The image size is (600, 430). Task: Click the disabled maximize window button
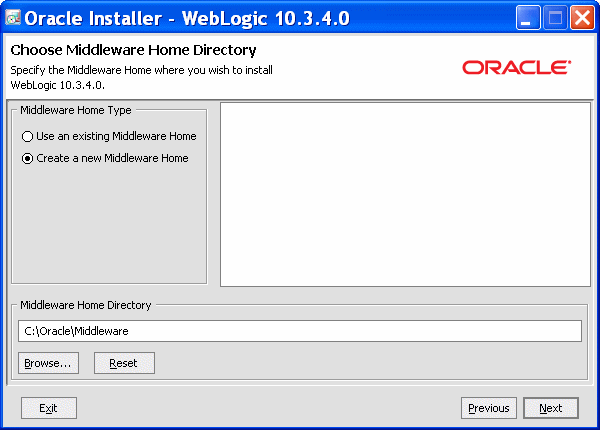click(555, 18)
